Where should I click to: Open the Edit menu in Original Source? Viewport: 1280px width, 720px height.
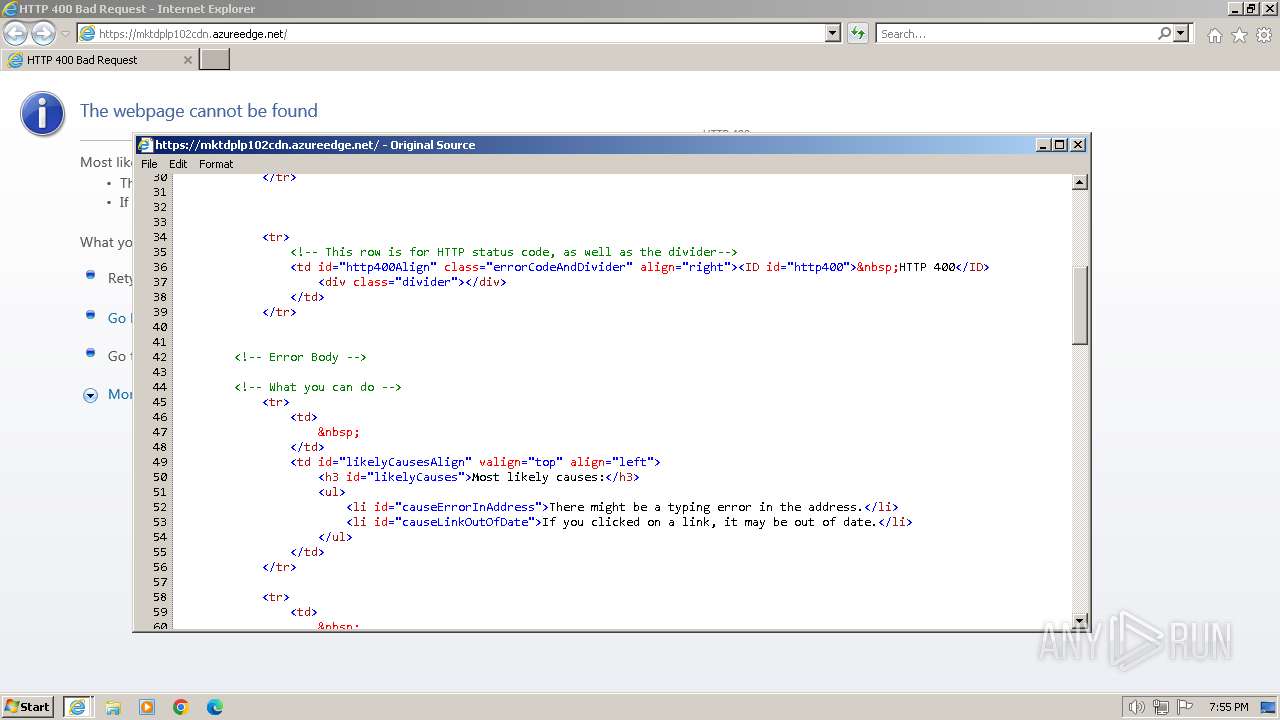(178, 164)
